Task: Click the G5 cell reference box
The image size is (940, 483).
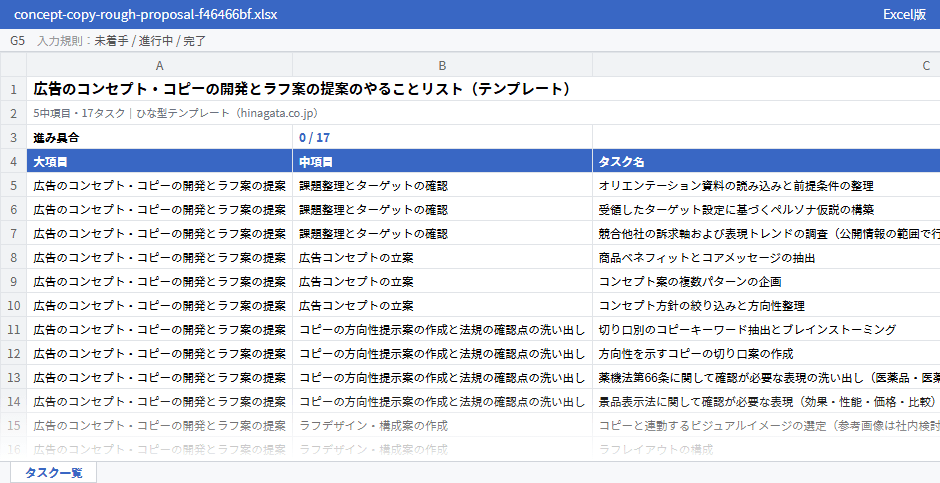Action: click(x=17, y=41)
